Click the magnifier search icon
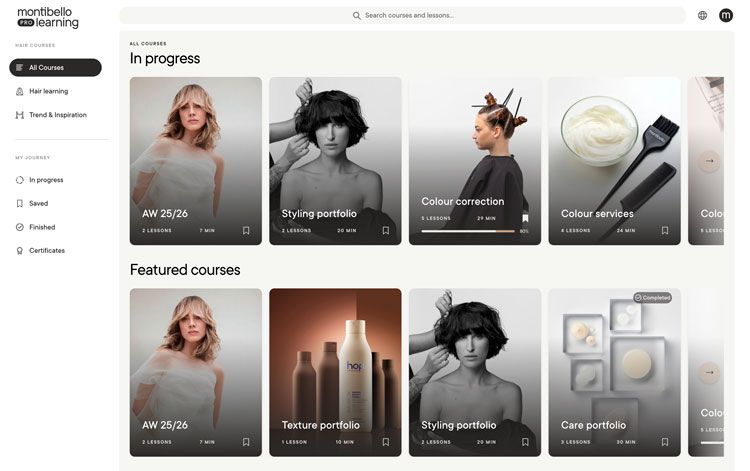The image size is (750, 471). [356, 16]
